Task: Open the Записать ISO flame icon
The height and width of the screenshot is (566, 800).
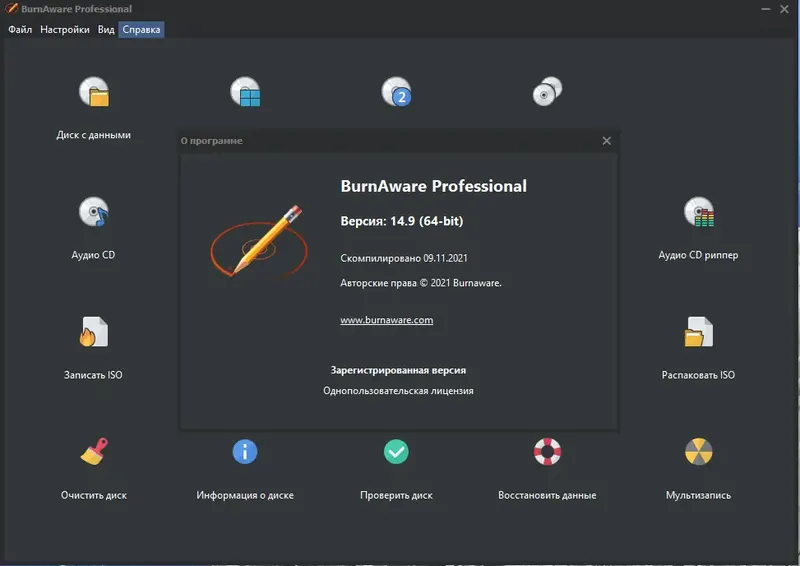Action: point(94,332)
